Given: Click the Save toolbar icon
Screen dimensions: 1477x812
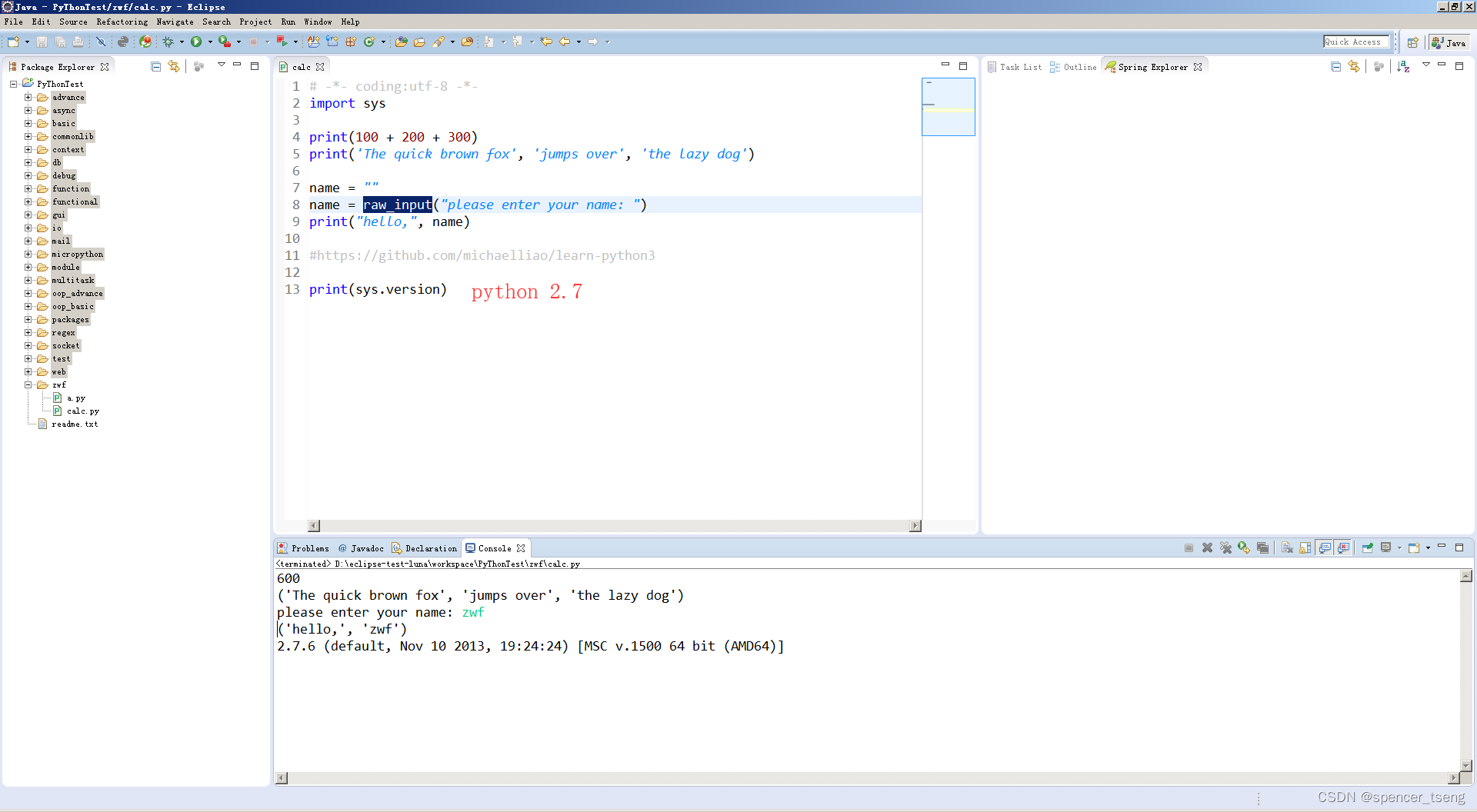Looking at the screenshot, I should click(x=42, y=42).
